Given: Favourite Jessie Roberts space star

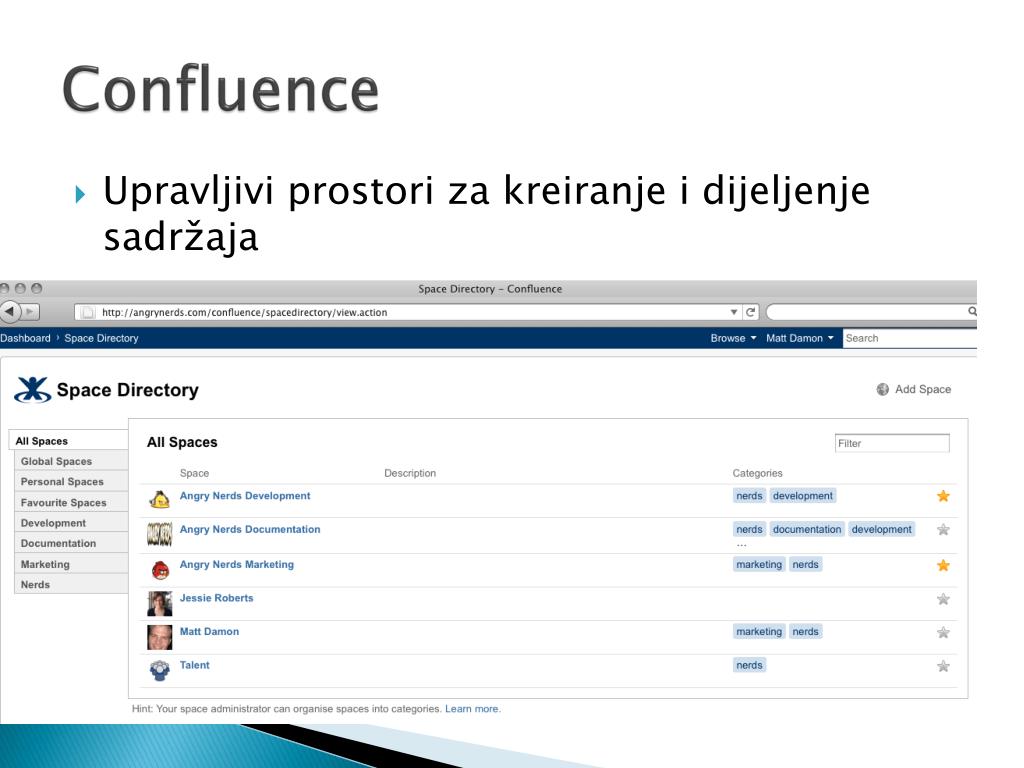Looking at the screenshot, I should coord(943,599).
